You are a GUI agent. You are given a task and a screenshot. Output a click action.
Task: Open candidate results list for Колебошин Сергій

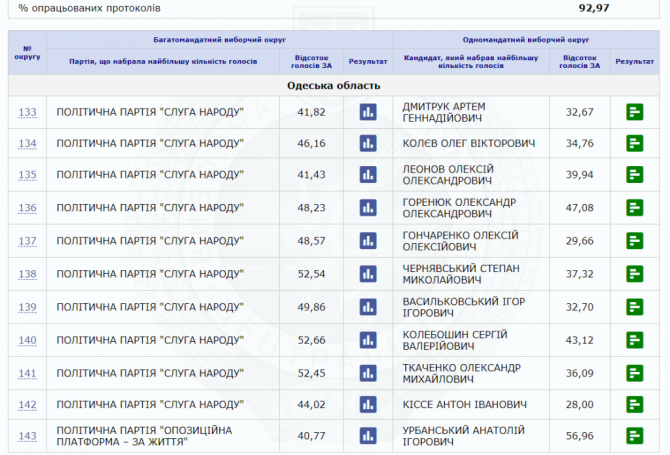pos(635,340)
